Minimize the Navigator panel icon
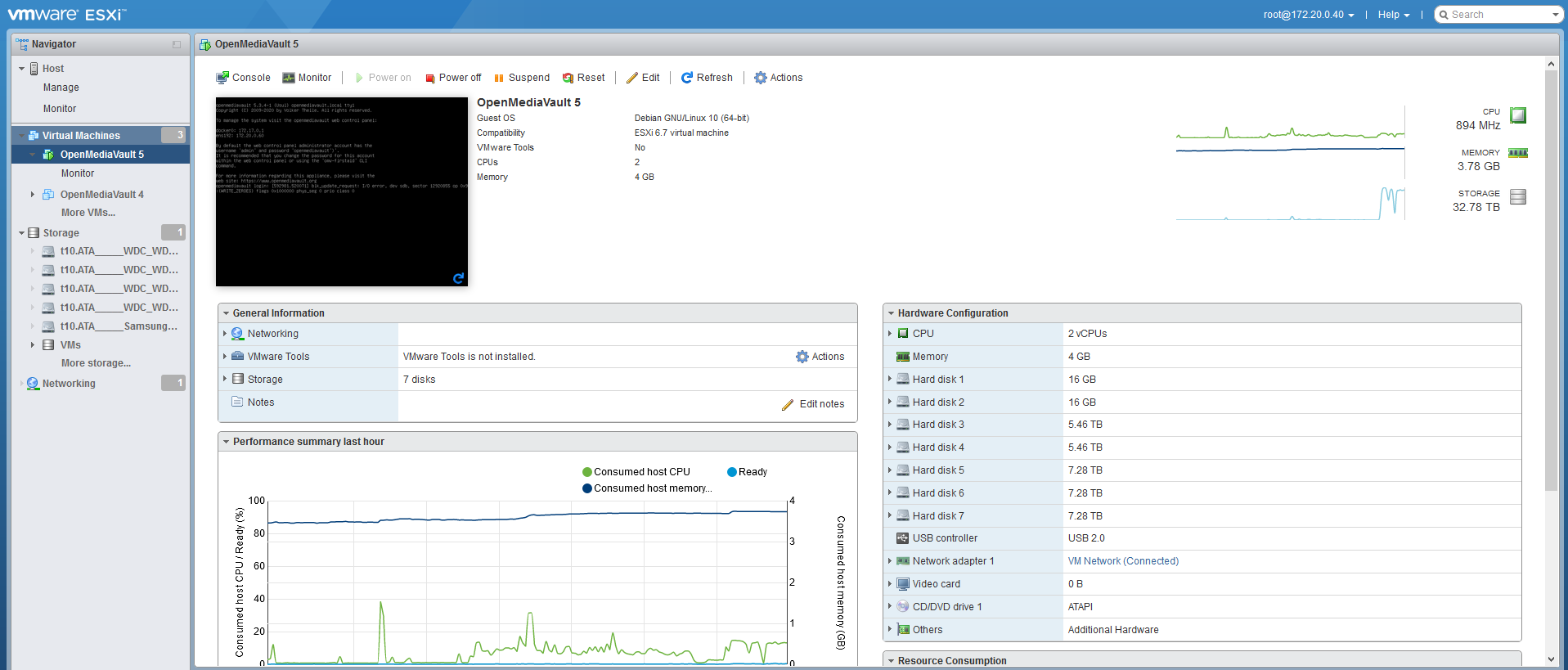The width and height of the screenshot is (1568, 670). coord(177,44)
